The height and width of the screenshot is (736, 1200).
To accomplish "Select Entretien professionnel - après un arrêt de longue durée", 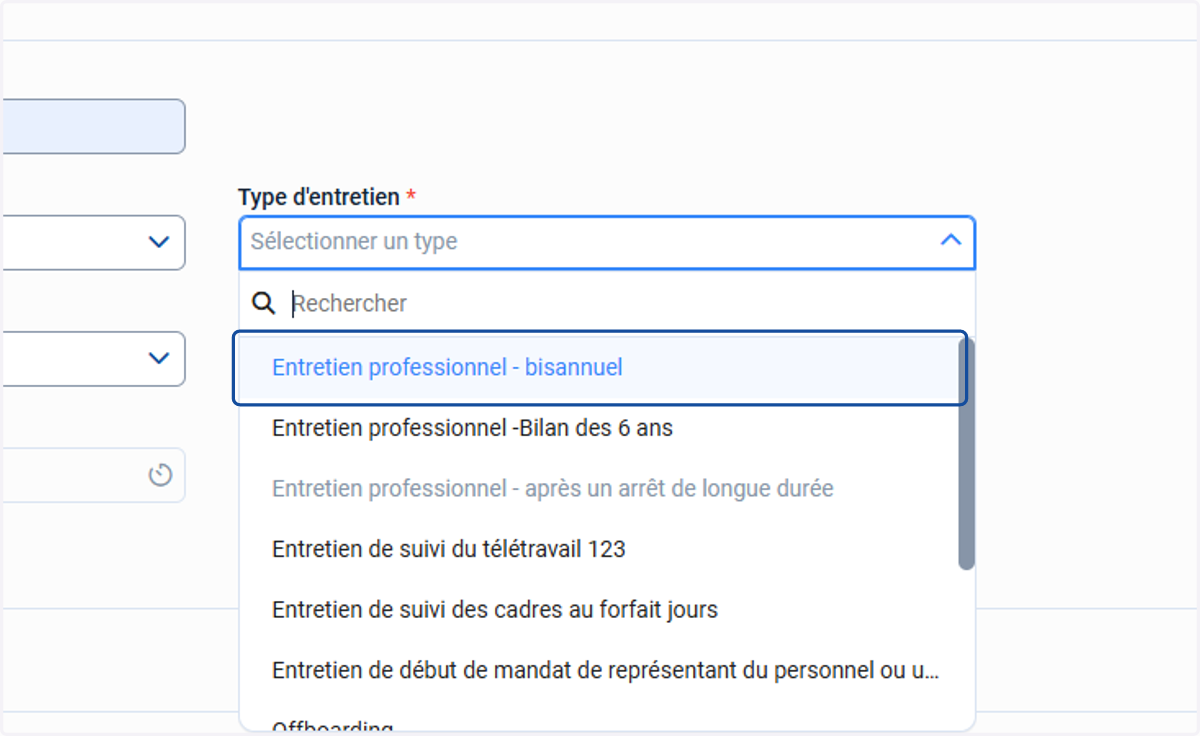I will coord(598,489).
